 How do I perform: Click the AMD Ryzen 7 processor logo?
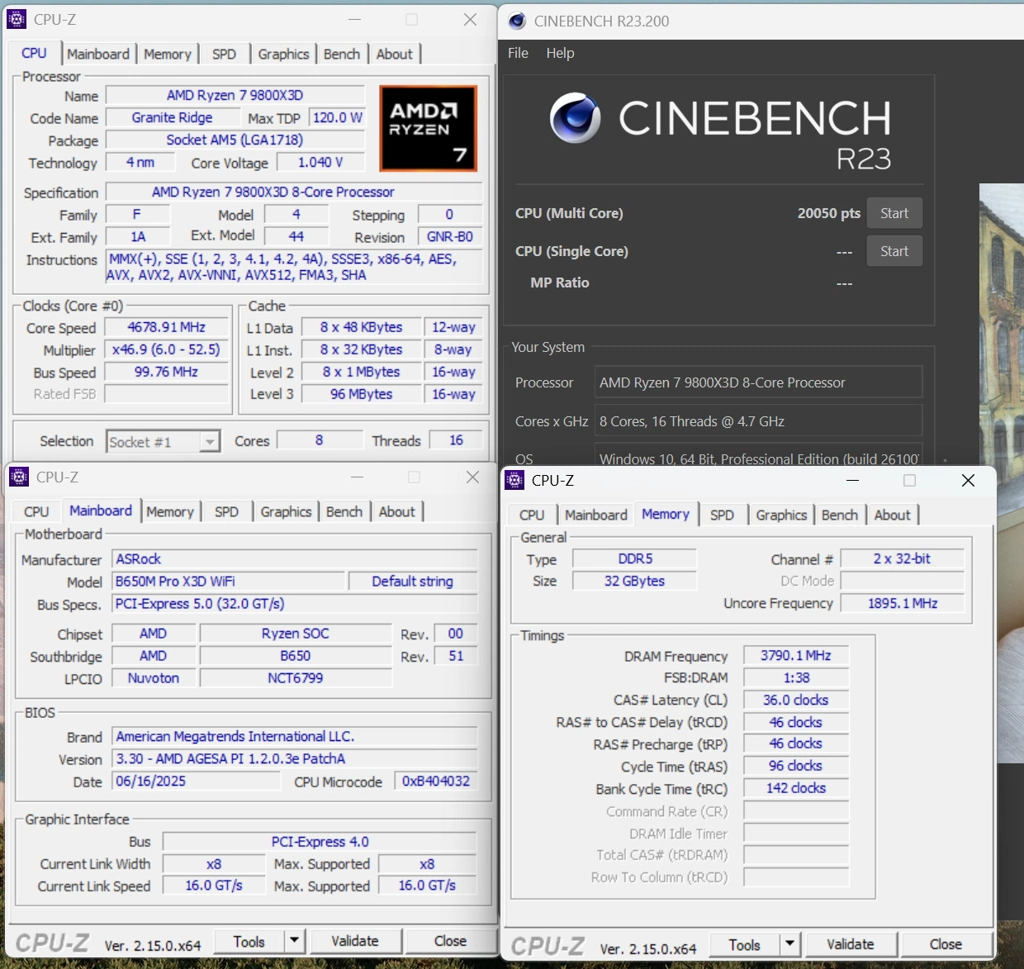tap(428, 129)
